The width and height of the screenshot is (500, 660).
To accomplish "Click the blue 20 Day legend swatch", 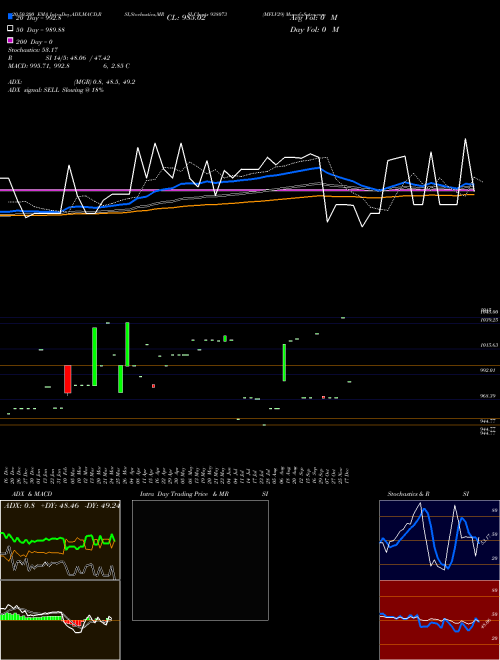I will 11,16.
